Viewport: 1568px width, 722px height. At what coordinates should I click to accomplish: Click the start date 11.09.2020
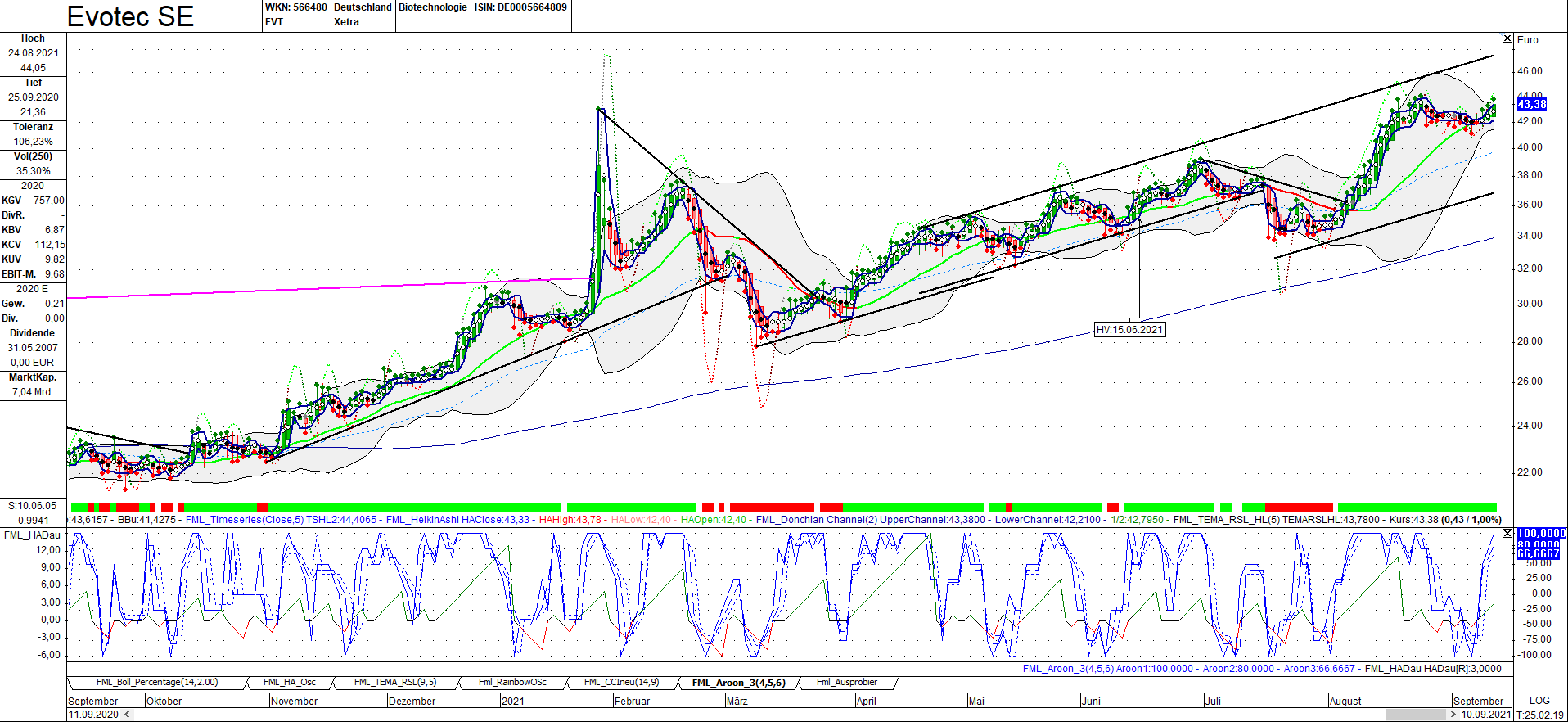94,715
